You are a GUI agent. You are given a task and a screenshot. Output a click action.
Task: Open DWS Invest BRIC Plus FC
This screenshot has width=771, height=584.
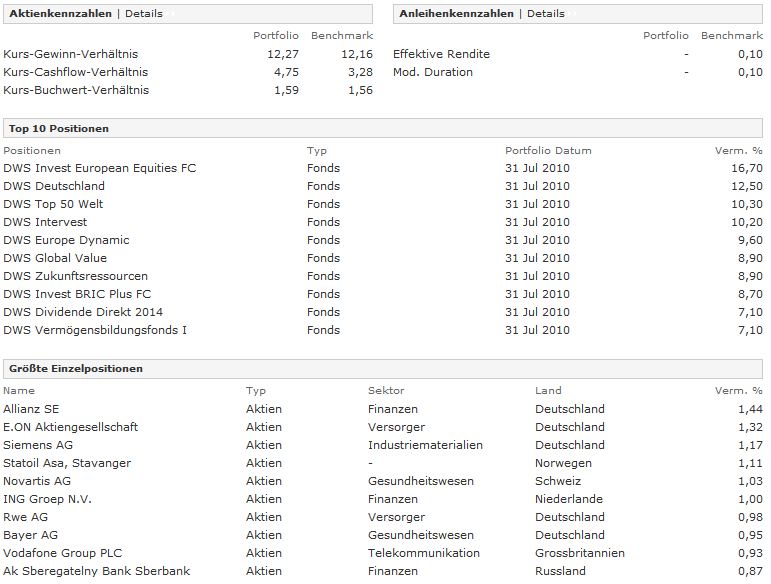tap(77, 294)
